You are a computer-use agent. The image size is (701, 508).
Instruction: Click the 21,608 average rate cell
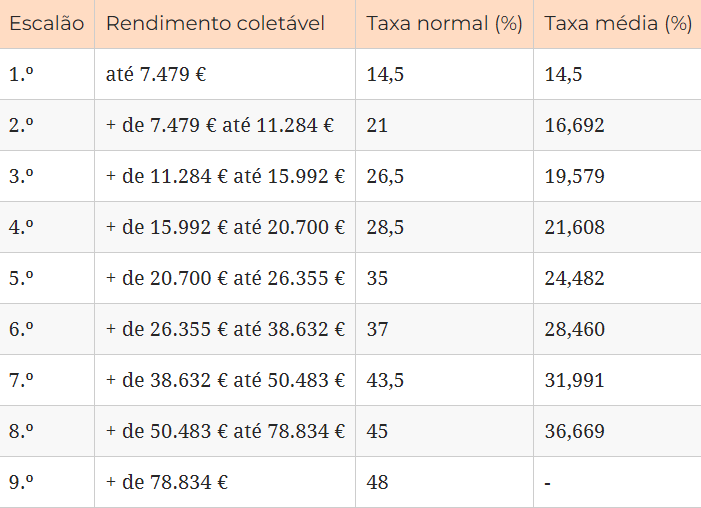coord(574,227)
